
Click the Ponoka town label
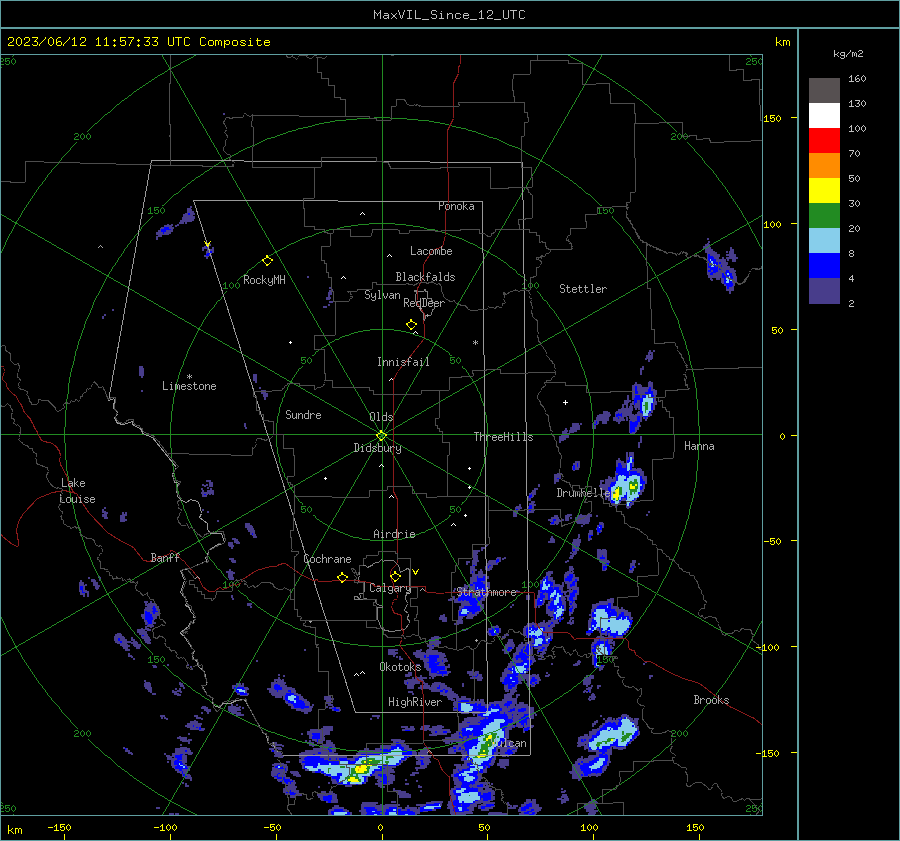tap(456, 206)
